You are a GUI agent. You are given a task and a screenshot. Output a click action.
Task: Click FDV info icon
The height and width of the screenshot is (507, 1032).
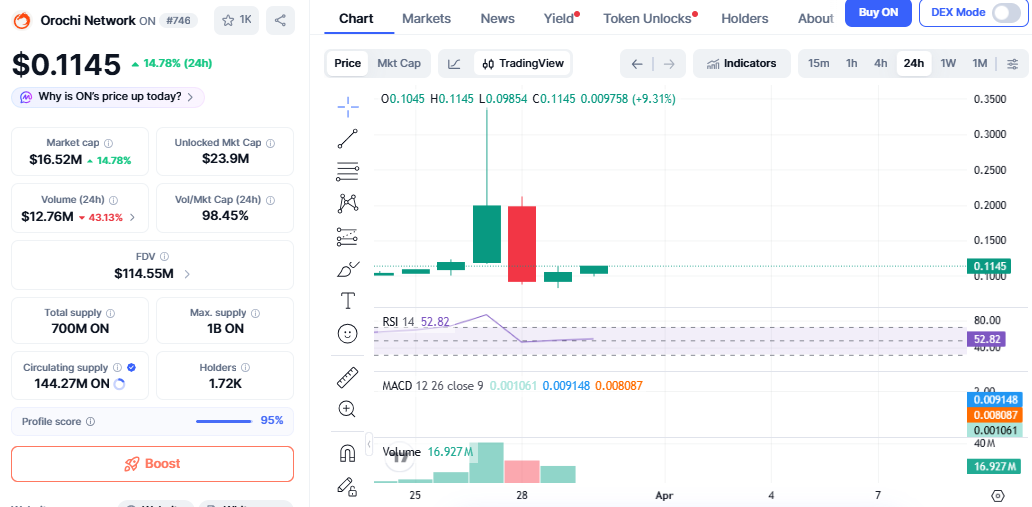click(x=165, y=257)
